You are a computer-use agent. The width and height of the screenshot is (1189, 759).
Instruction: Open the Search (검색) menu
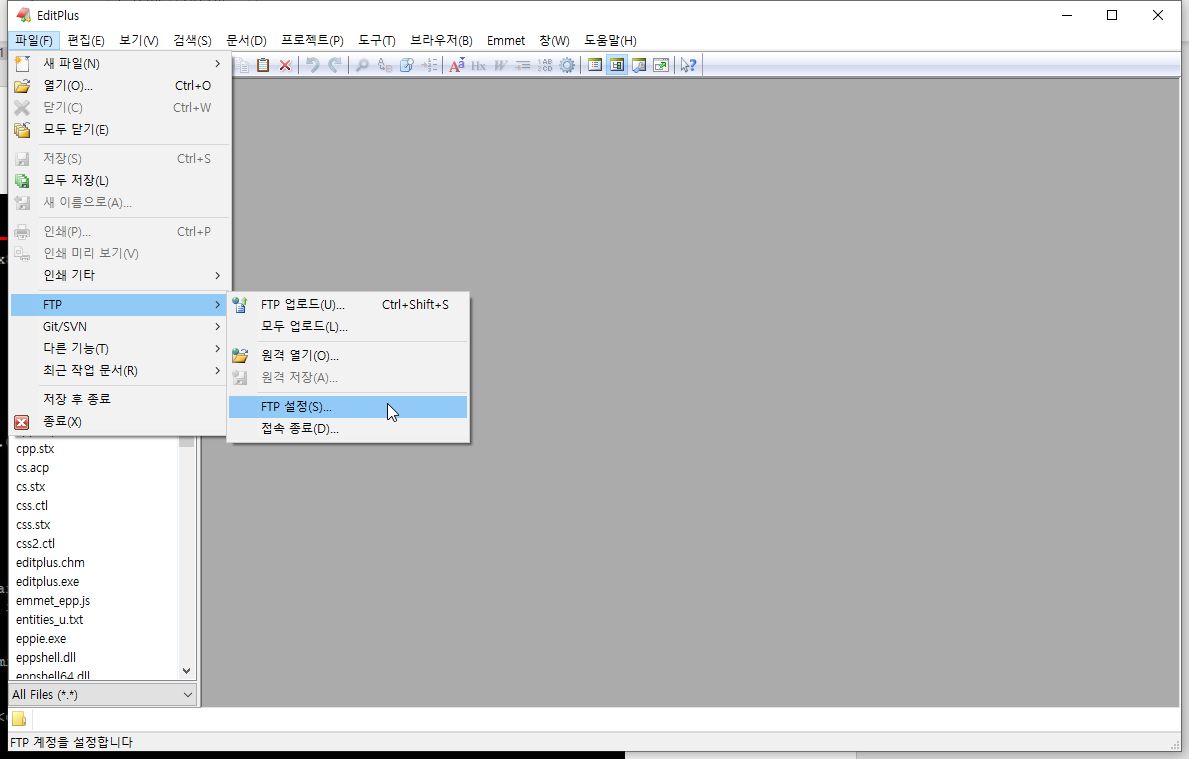(x=192, y=40)
